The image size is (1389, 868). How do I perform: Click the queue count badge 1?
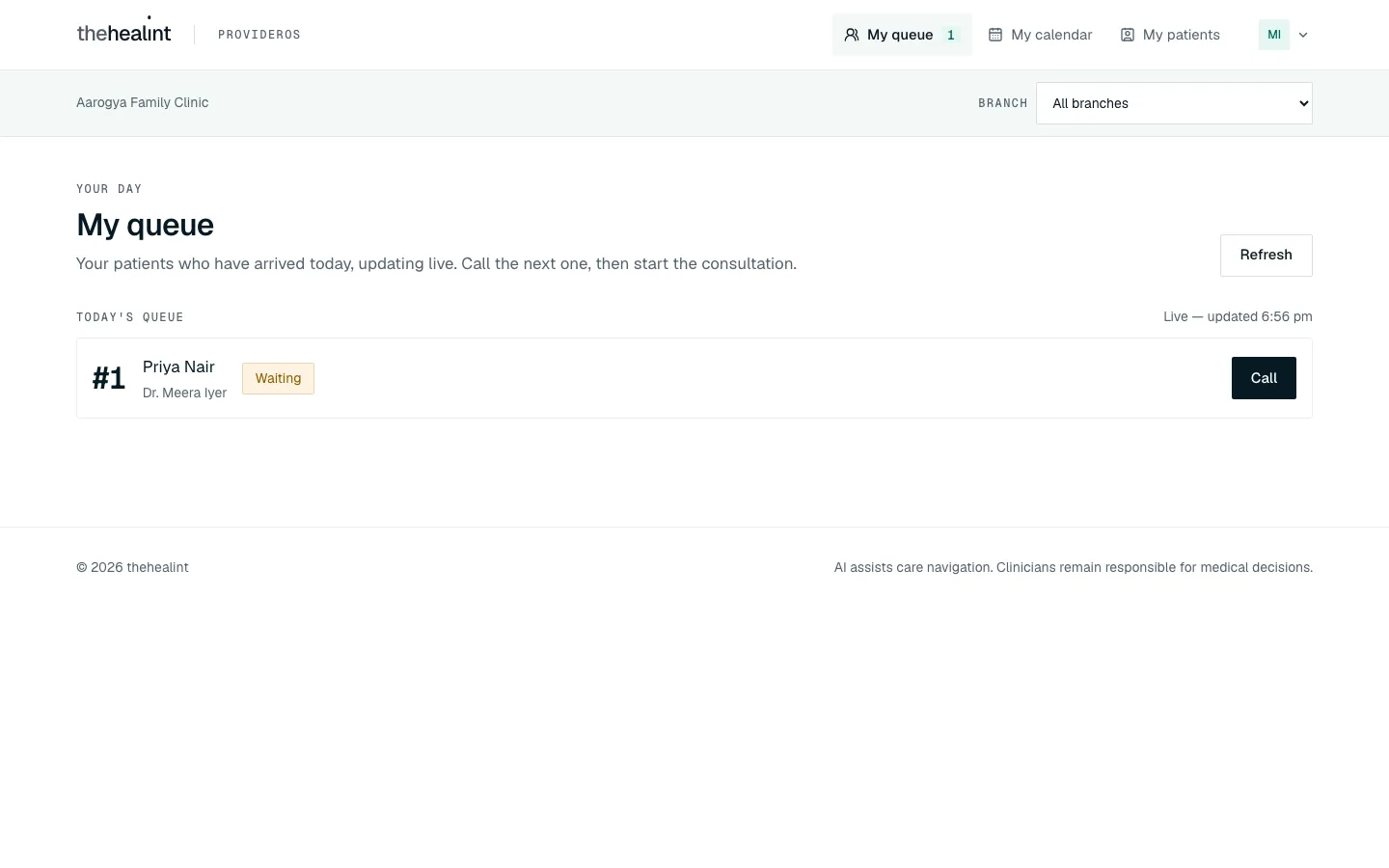[x=951, y=35]
